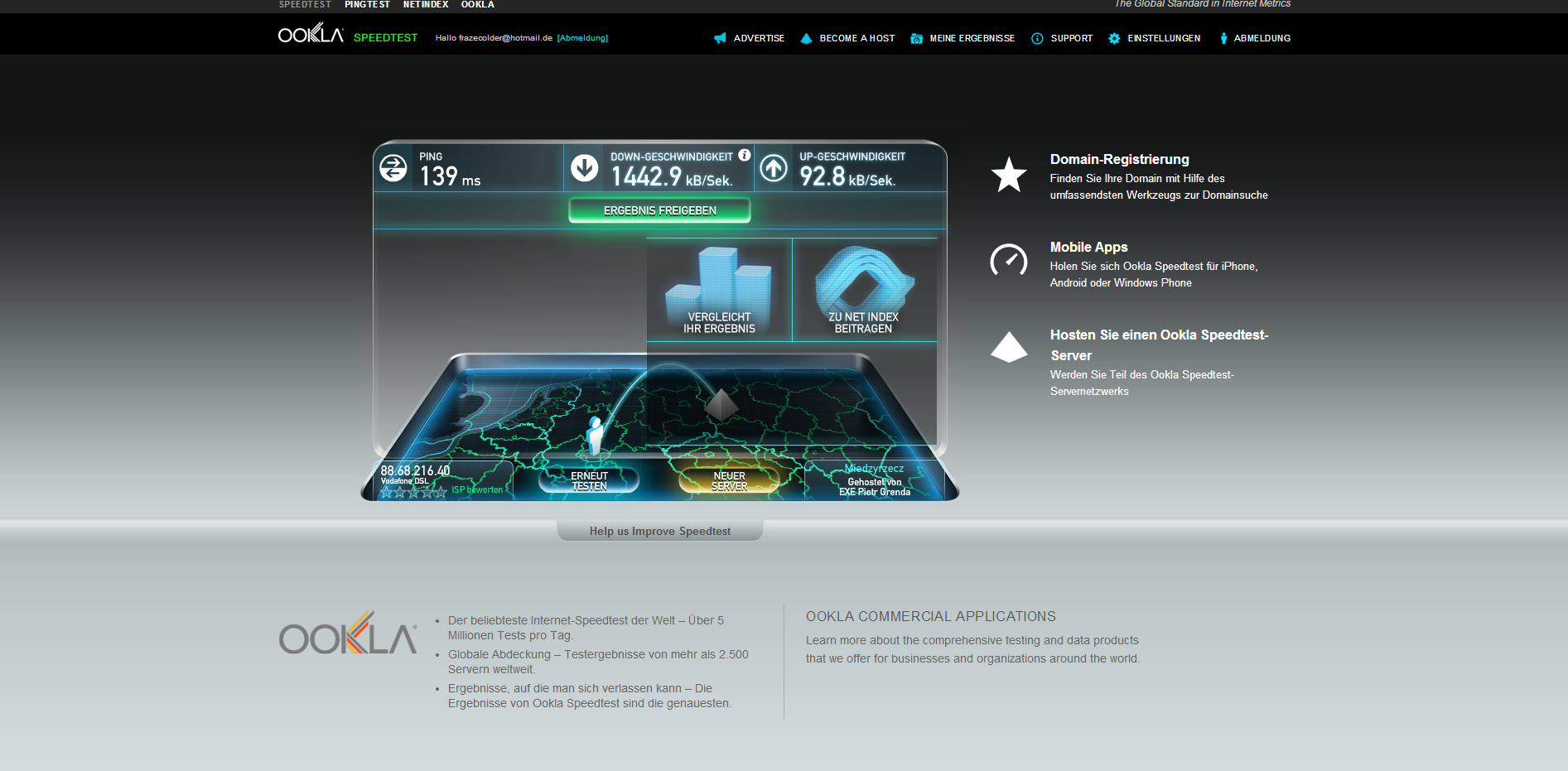
Task: Click info icon beside Down-Geschwindigkeit
Action: [x=745, y=155]
